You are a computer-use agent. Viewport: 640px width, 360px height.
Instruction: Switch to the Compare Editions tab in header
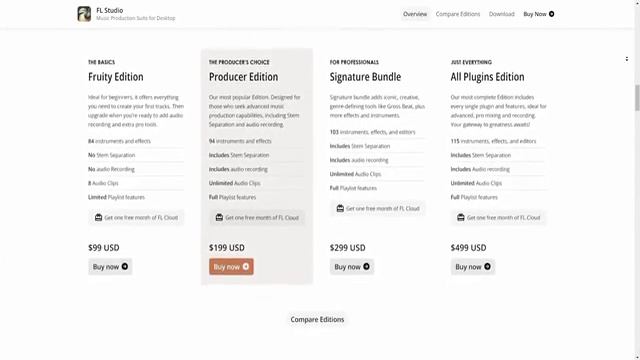458,14
